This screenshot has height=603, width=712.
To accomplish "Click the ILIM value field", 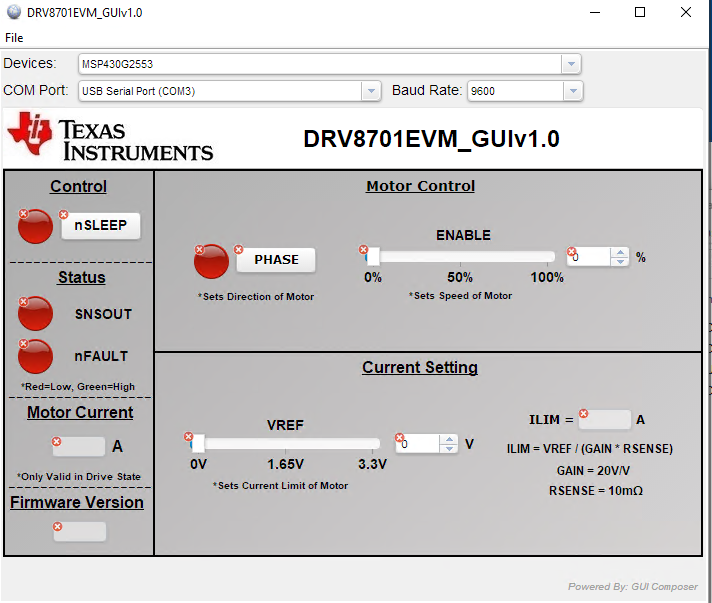I will 605,420.
